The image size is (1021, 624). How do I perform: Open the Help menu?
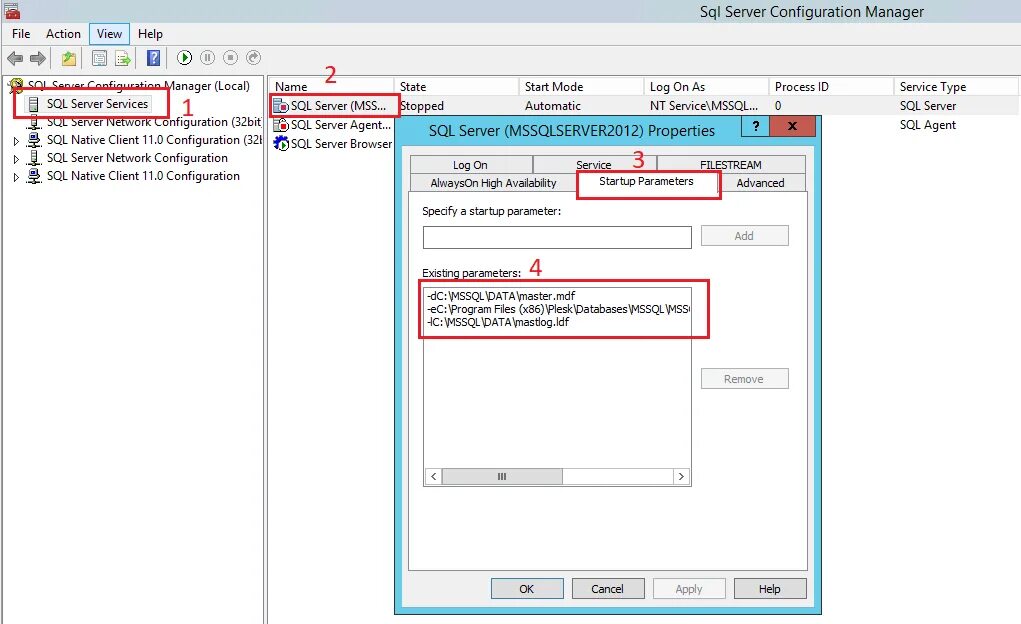click(150, 34)
